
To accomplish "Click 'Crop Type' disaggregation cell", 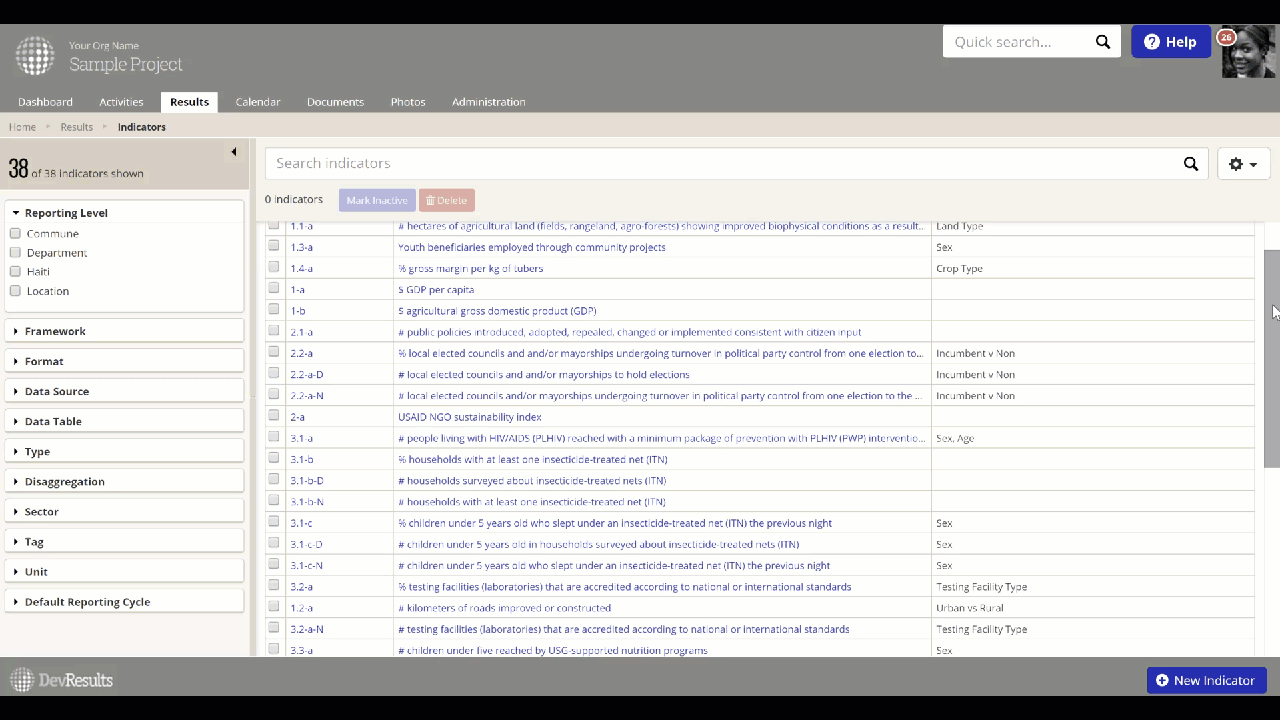I will (x=960, y=268).
